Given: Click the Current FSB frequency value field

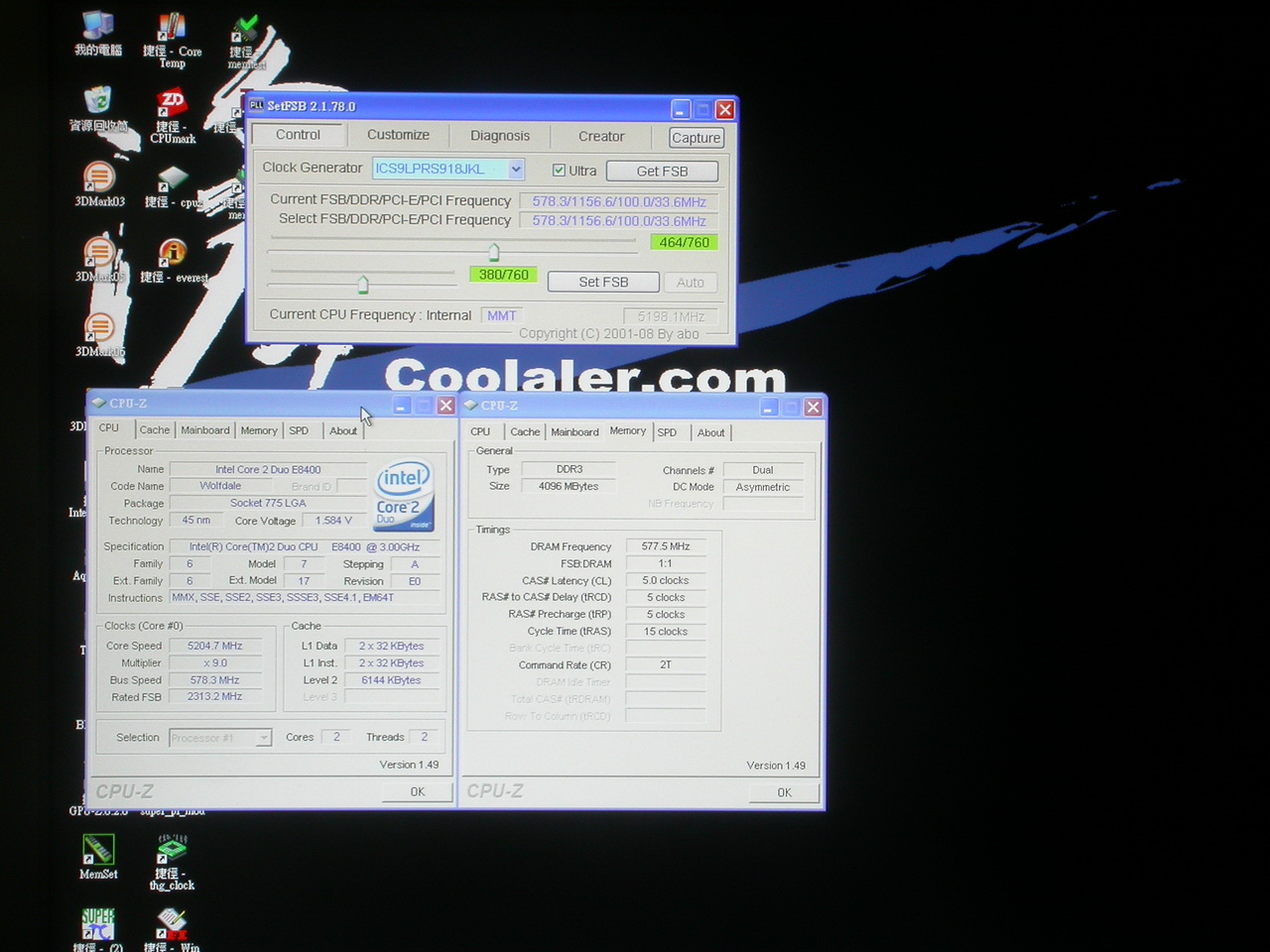Looking at the screenshot, I should pos(619,201).
